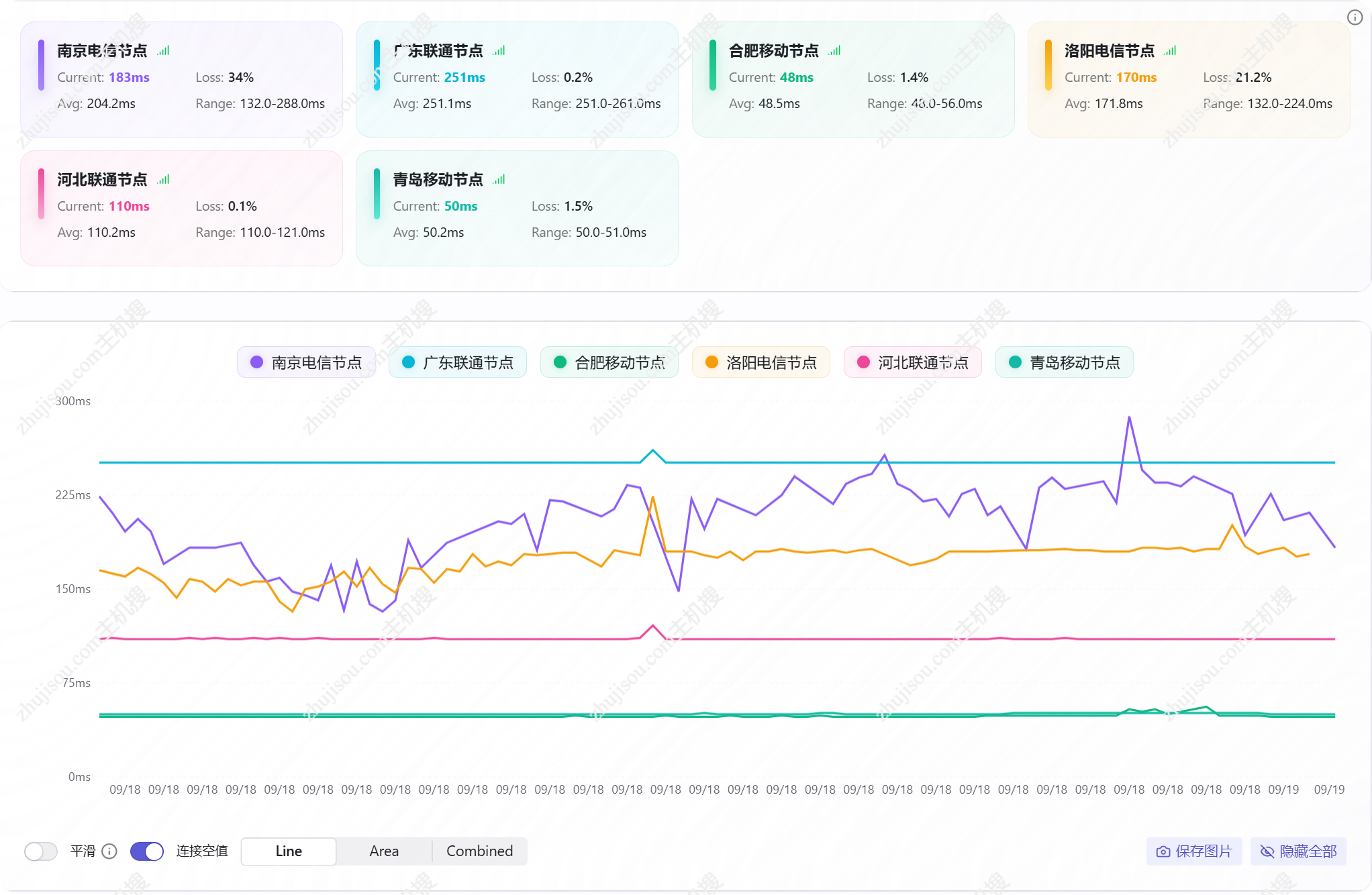Click signal bars icon on 合肥移动节点 card
Image resolution: width=1372 pixels, height=895 pixels.
coord(834,51)
